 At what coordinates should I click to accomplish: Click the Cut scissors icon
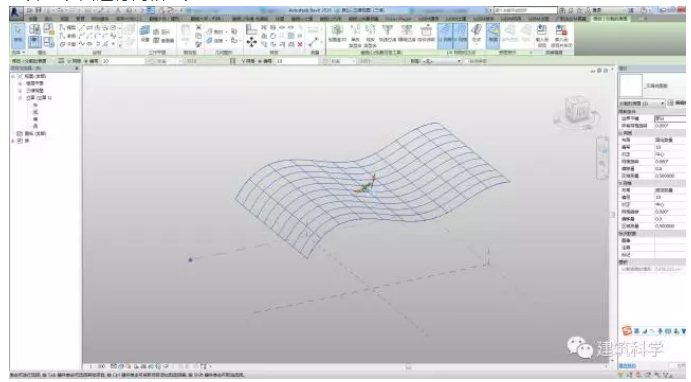[198, 27]
